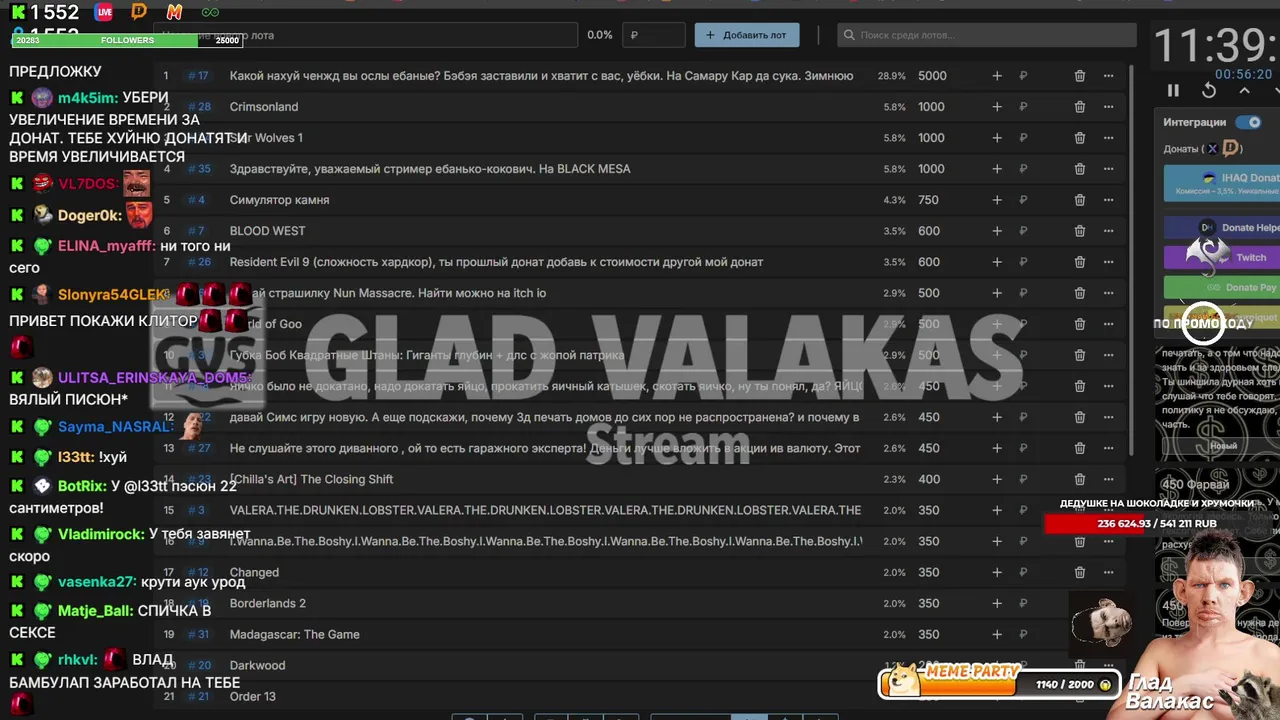Select the Darkwood lot name

click(257, 666)
